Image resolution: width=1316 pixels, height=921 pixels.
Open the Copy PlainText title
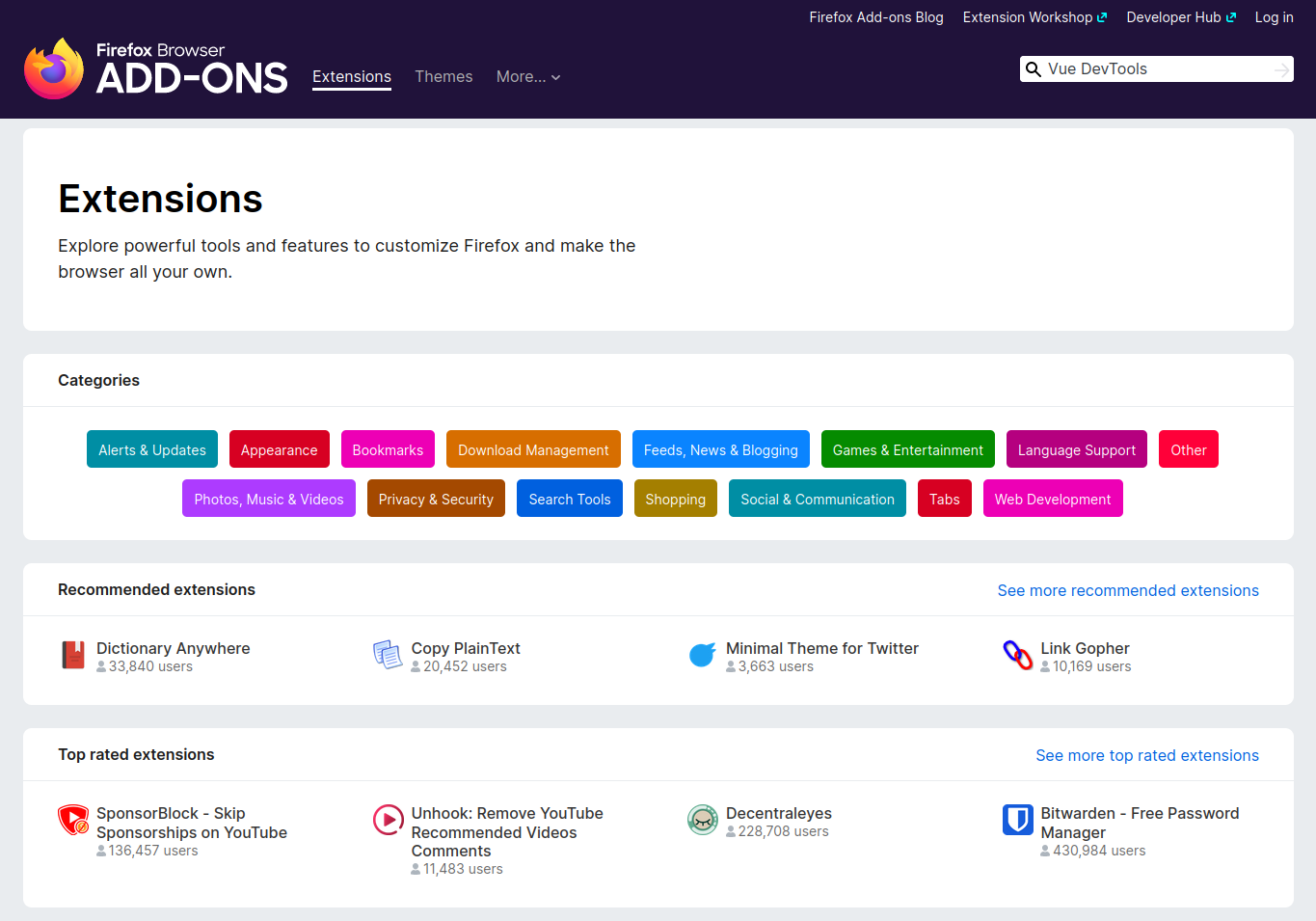click(466, 648)
